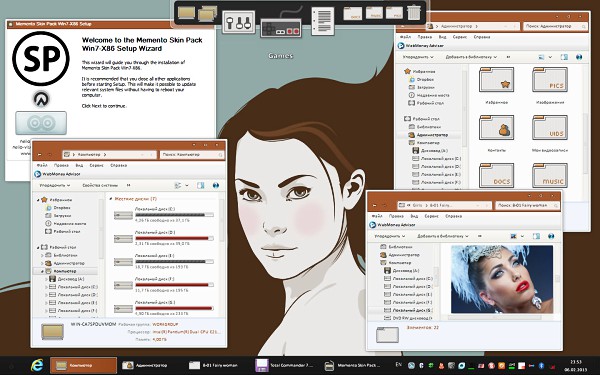Open the Упорядочить dropdown in the Компьютер window

(55, 185)
